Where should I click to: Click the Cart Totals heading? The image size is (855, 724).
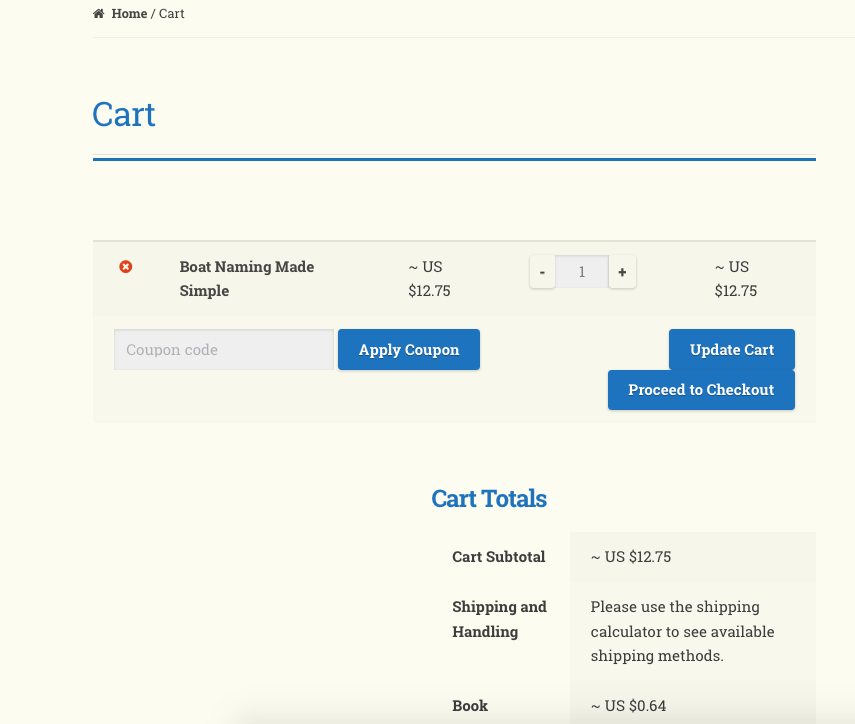pyautogui.click(x=489, y=498)
